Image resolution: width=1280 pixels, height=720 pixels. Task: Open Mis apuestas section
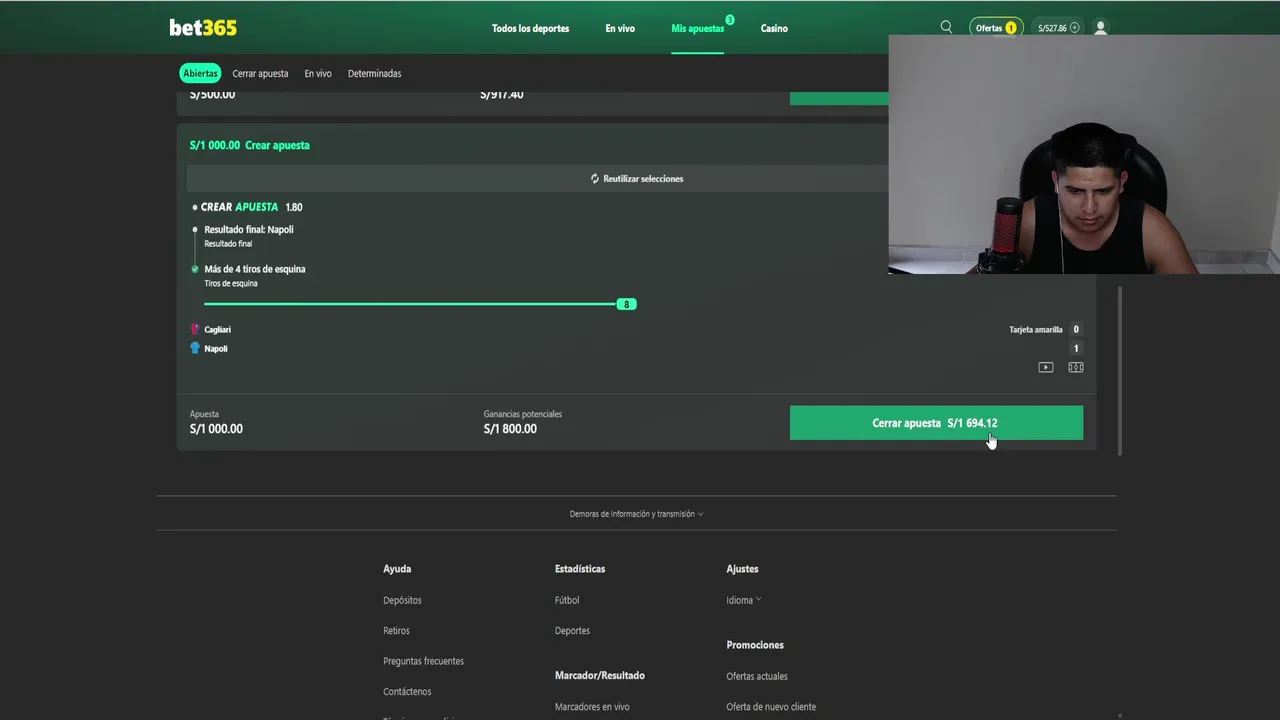pos(697,28)
